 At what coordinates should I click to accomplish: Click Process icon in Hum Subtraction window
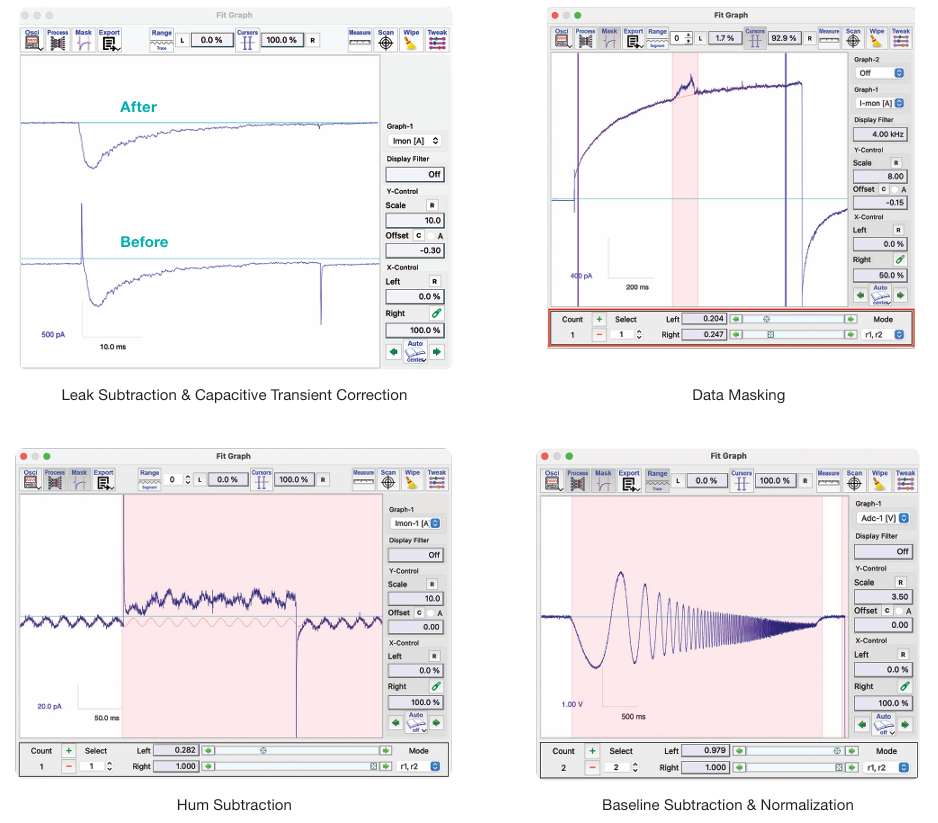(54, 480)
